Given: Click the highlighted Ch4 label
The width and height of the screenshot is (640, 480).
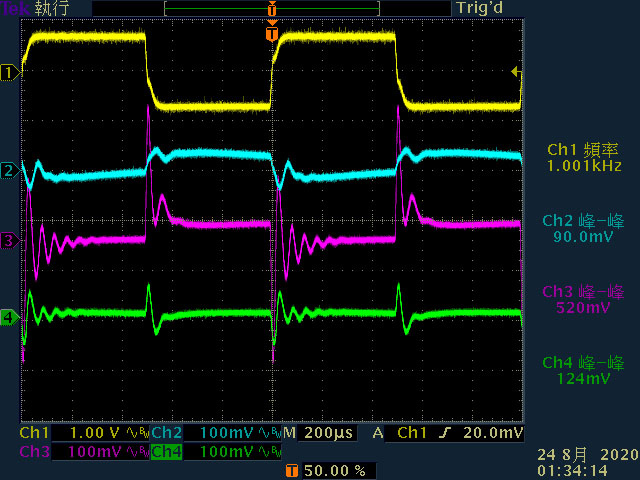Looking at the screenshot, I should [x=167, y=452].
